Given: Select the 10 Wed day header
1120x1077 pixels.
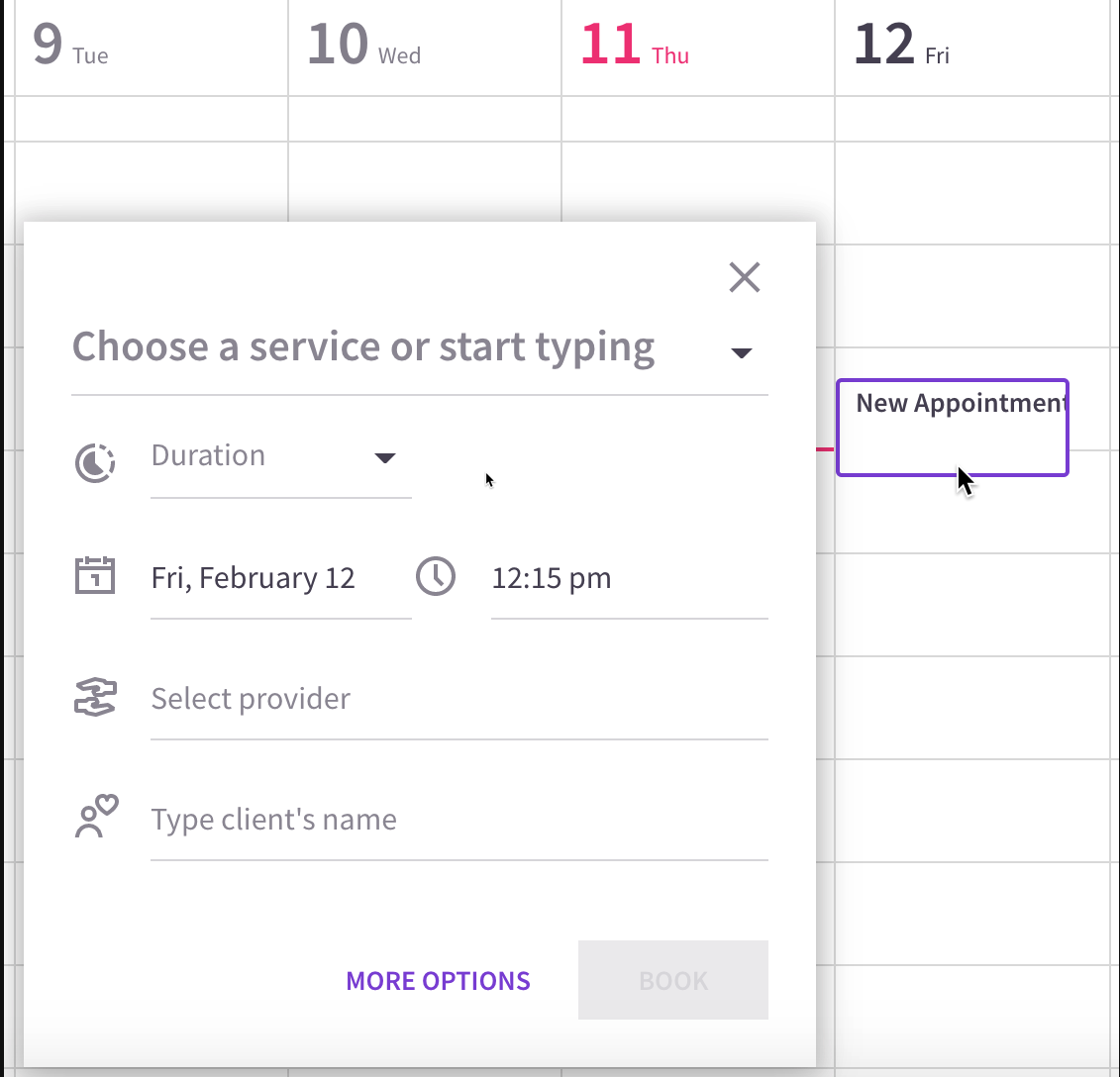Looking at the screenshot, I should coord(363,45).
